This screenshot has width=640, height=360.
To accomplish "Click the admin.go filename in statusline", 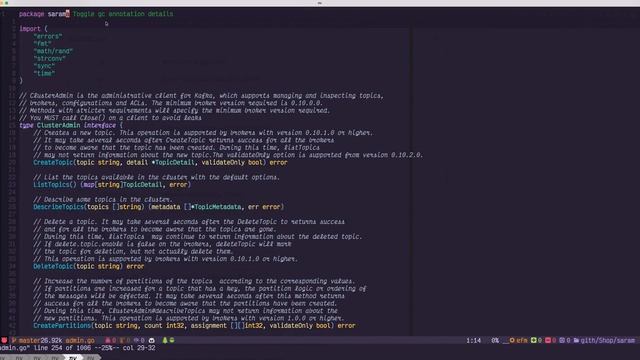I will 80,340.
